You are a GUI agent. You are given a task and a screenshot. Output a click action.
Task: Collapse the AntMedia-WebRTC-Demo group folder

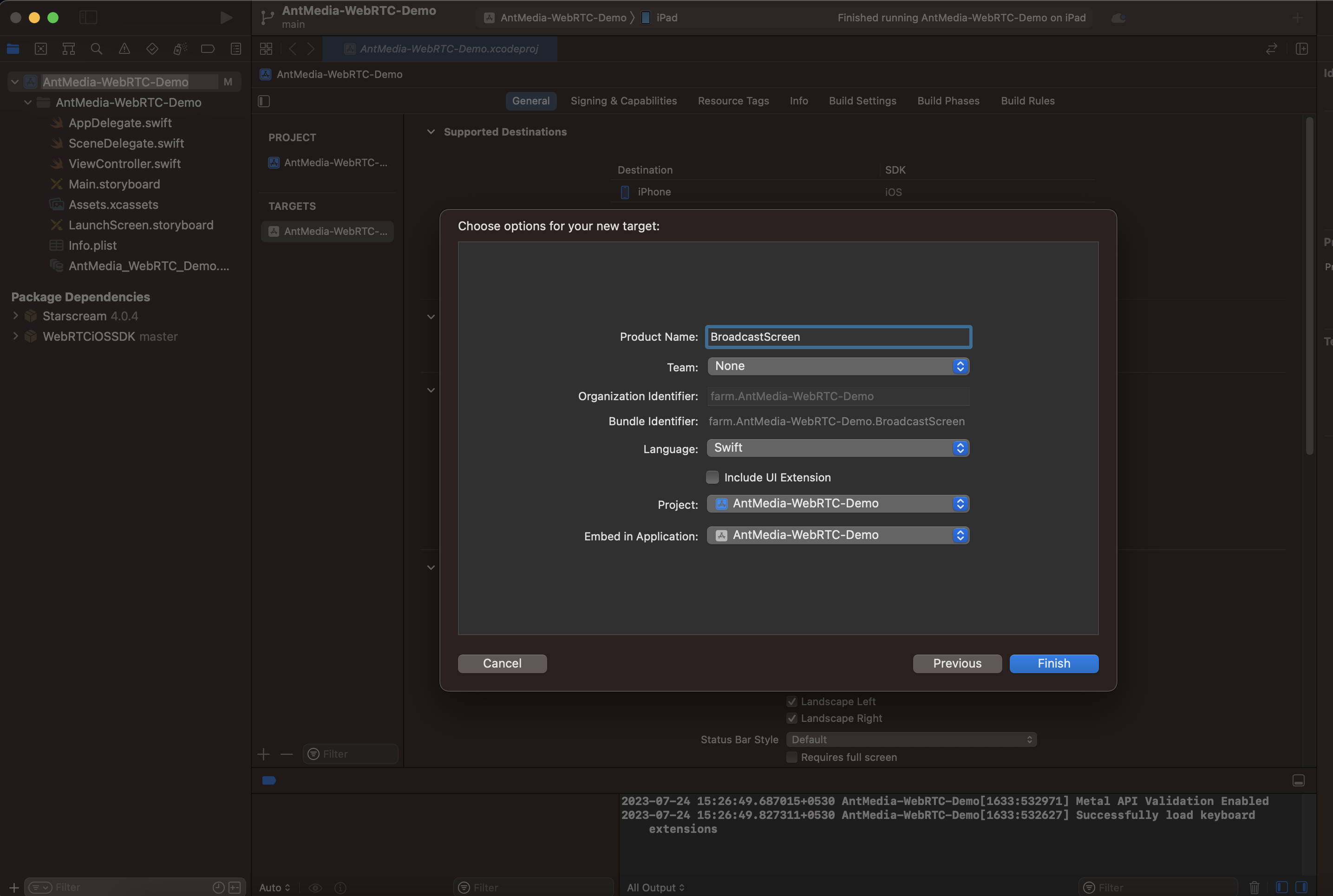[27, 102]
